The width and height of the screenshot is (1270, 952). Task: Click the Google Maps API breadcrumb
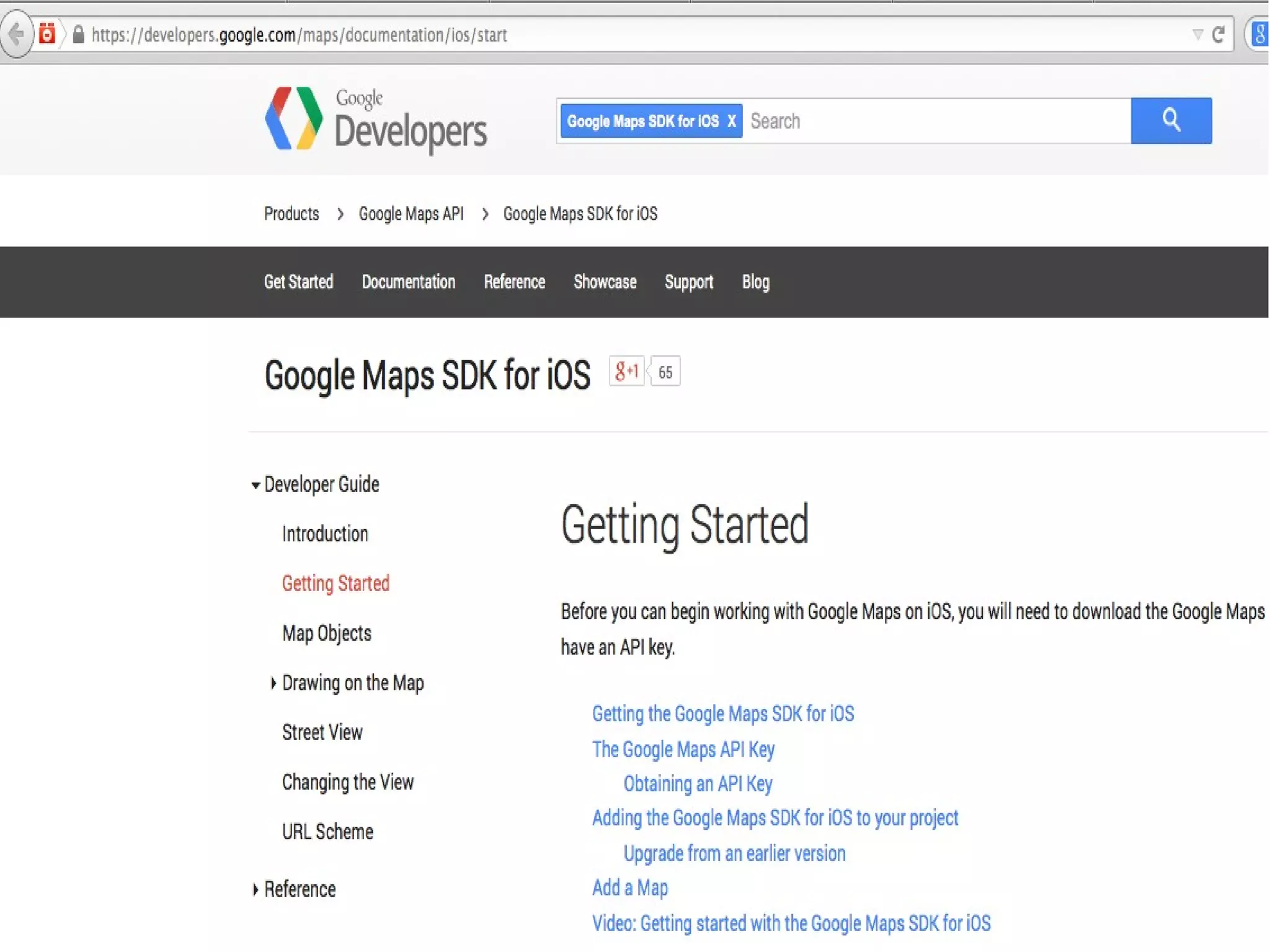[411, 214]
